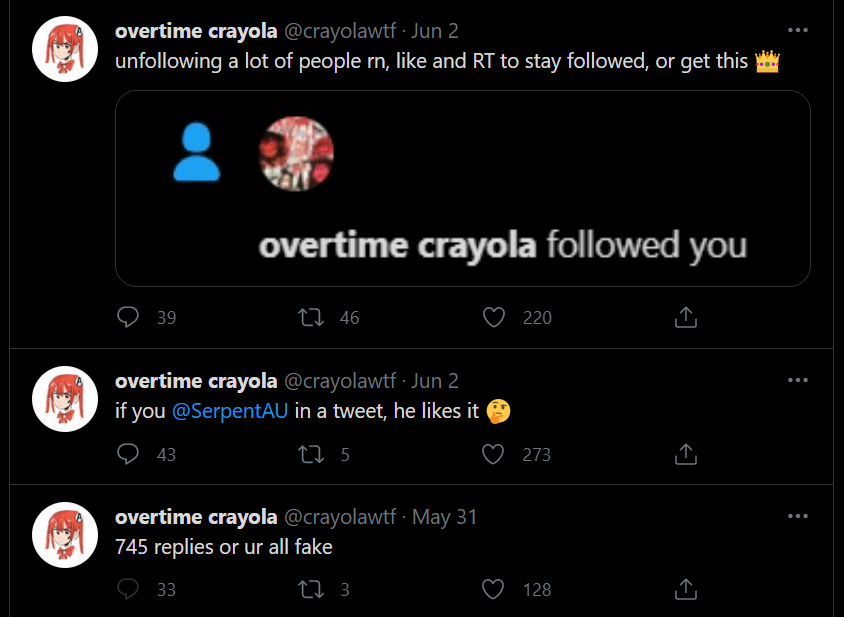Image resolution: width=844 pixels, height=617 pixels.
Task: Open the embedded 'followed you' image
Action: [x=462, y=188]
